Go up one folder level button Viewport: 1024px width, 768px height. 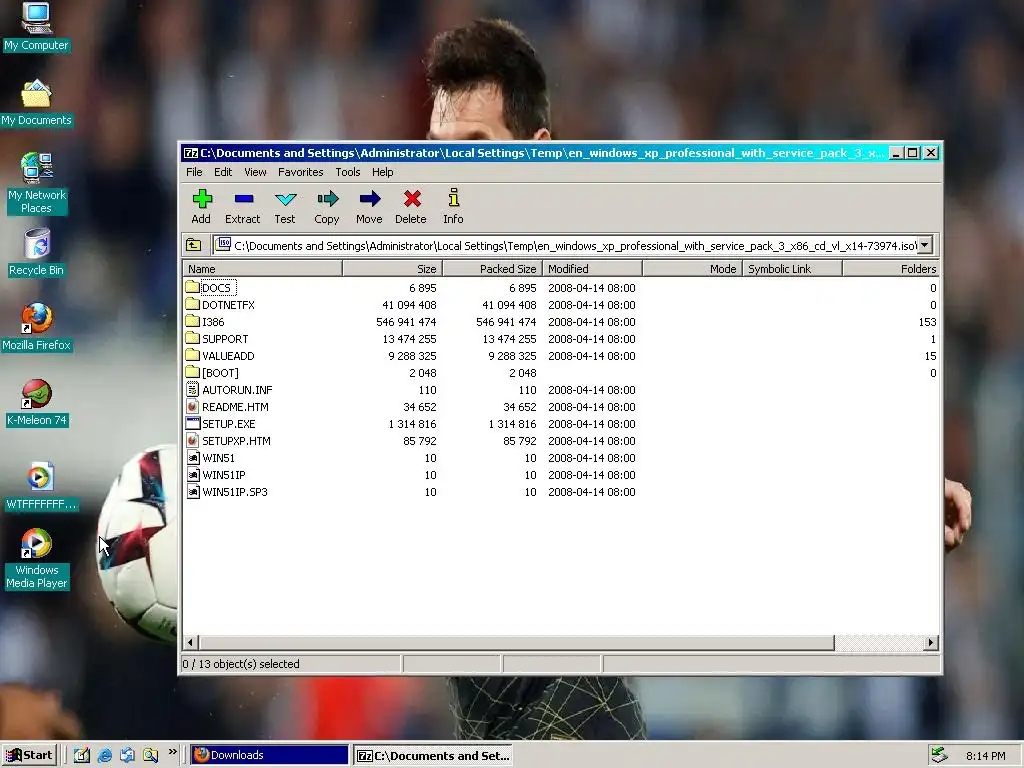pos(194,245)
